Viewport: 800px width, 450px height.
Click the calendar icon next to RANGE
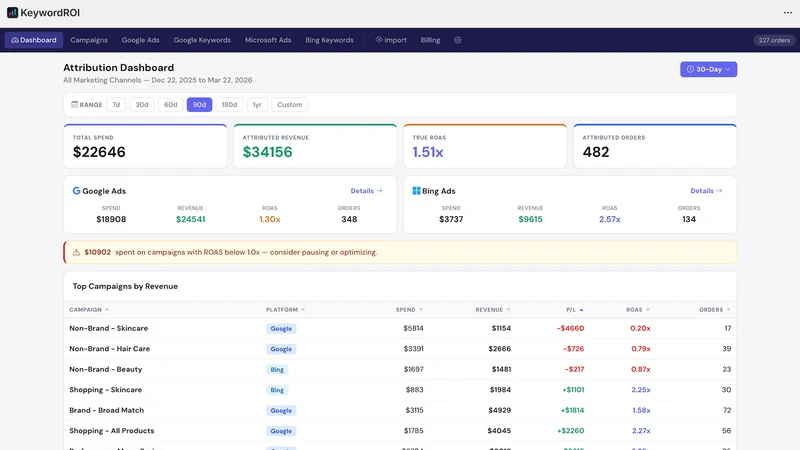click(74, 105)
